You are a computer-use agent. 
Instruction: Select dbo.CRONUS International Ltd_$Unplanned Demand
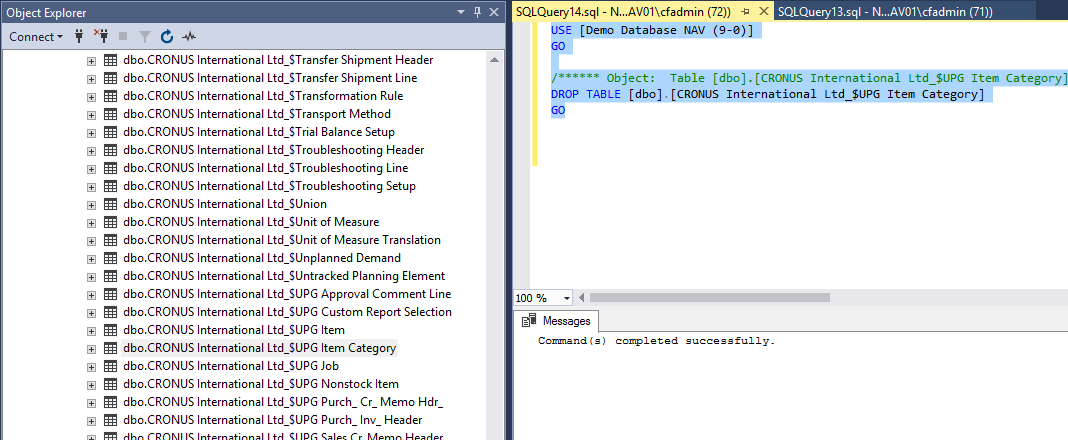click(x=262, y=258)
